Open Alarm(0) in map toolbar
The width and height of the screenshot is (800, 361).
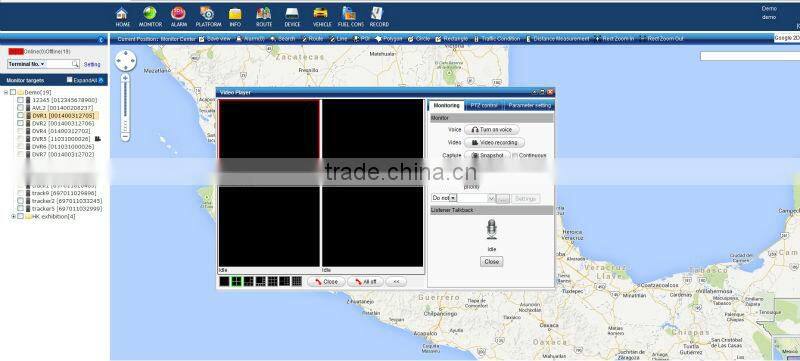pos(250,39)
